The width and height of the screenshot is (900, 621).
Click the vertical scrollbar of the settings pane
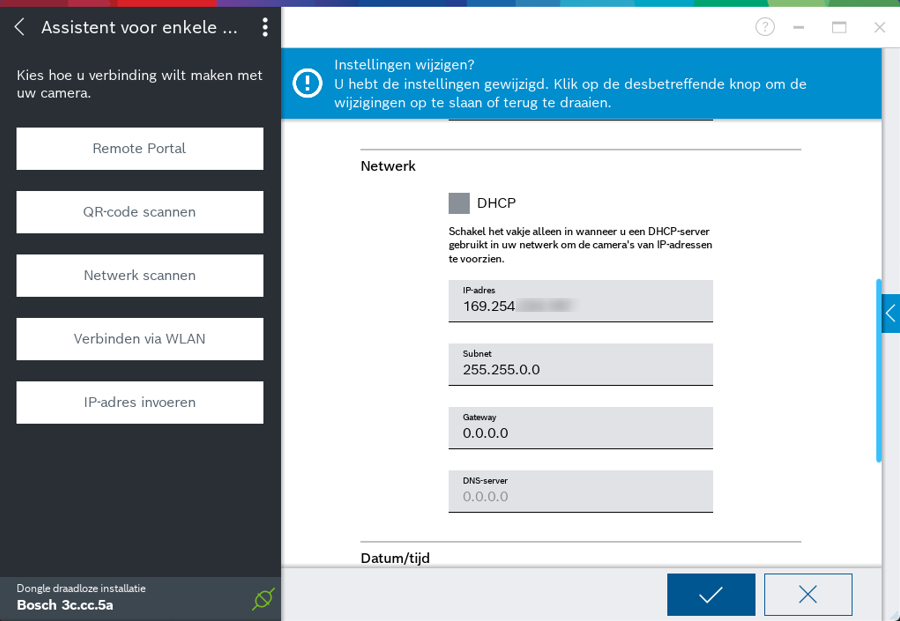(879, 370)
